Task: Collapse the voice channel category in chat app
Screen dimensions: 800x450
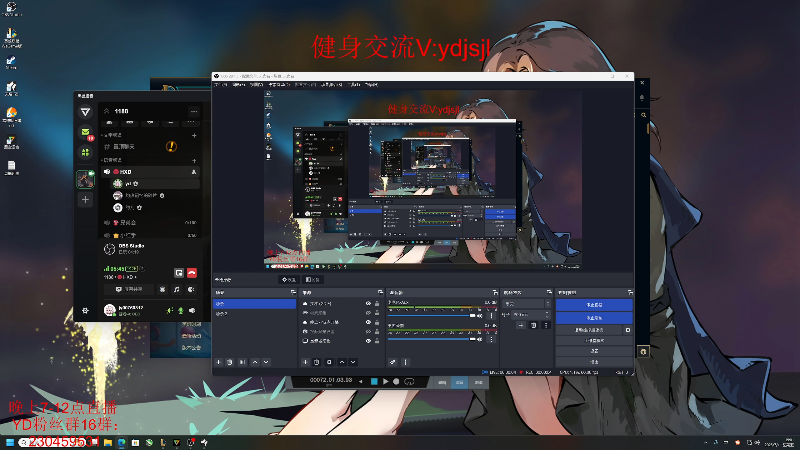Action: 113,160
